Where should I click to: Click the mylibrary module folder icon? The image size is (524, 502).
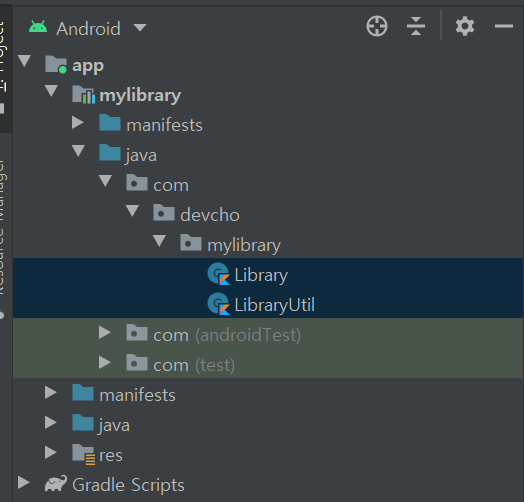[84, 95]
